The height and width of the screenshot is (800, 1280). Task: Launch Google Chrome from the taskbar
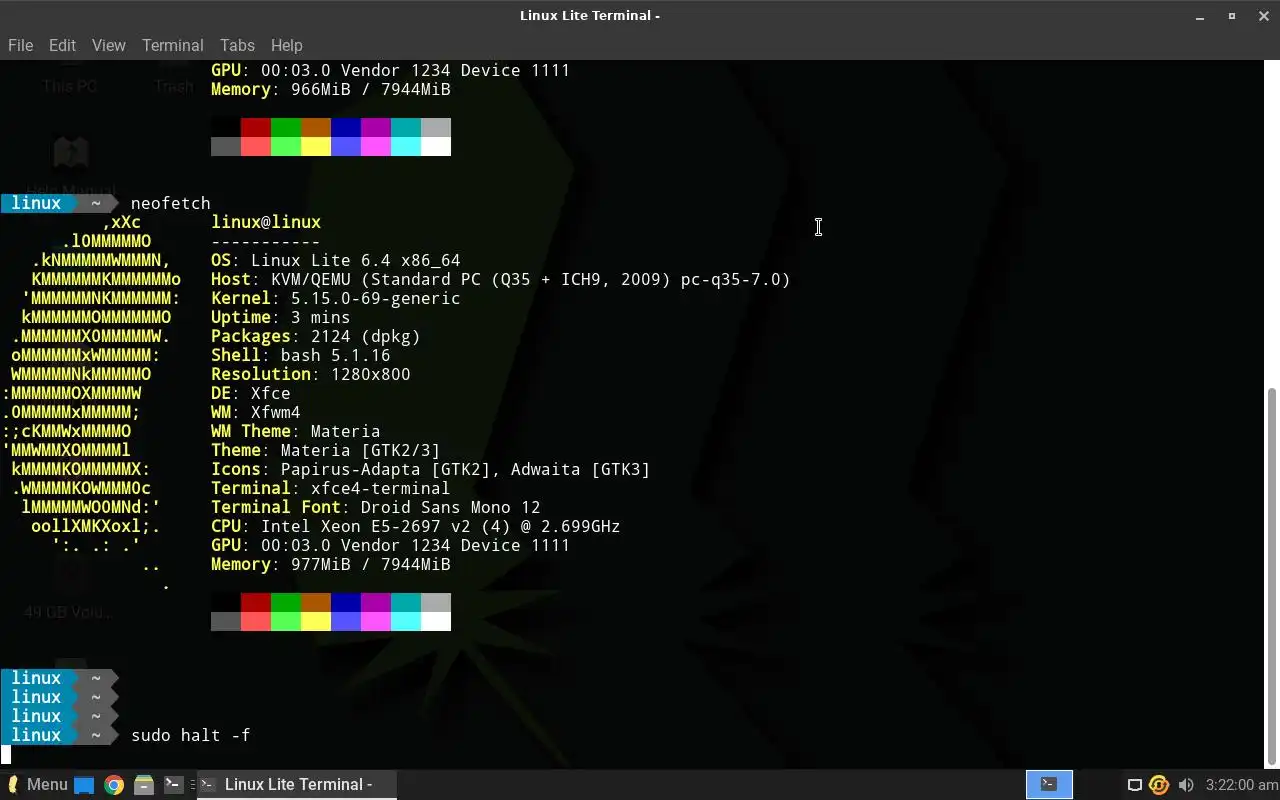[x=114, y=785]
